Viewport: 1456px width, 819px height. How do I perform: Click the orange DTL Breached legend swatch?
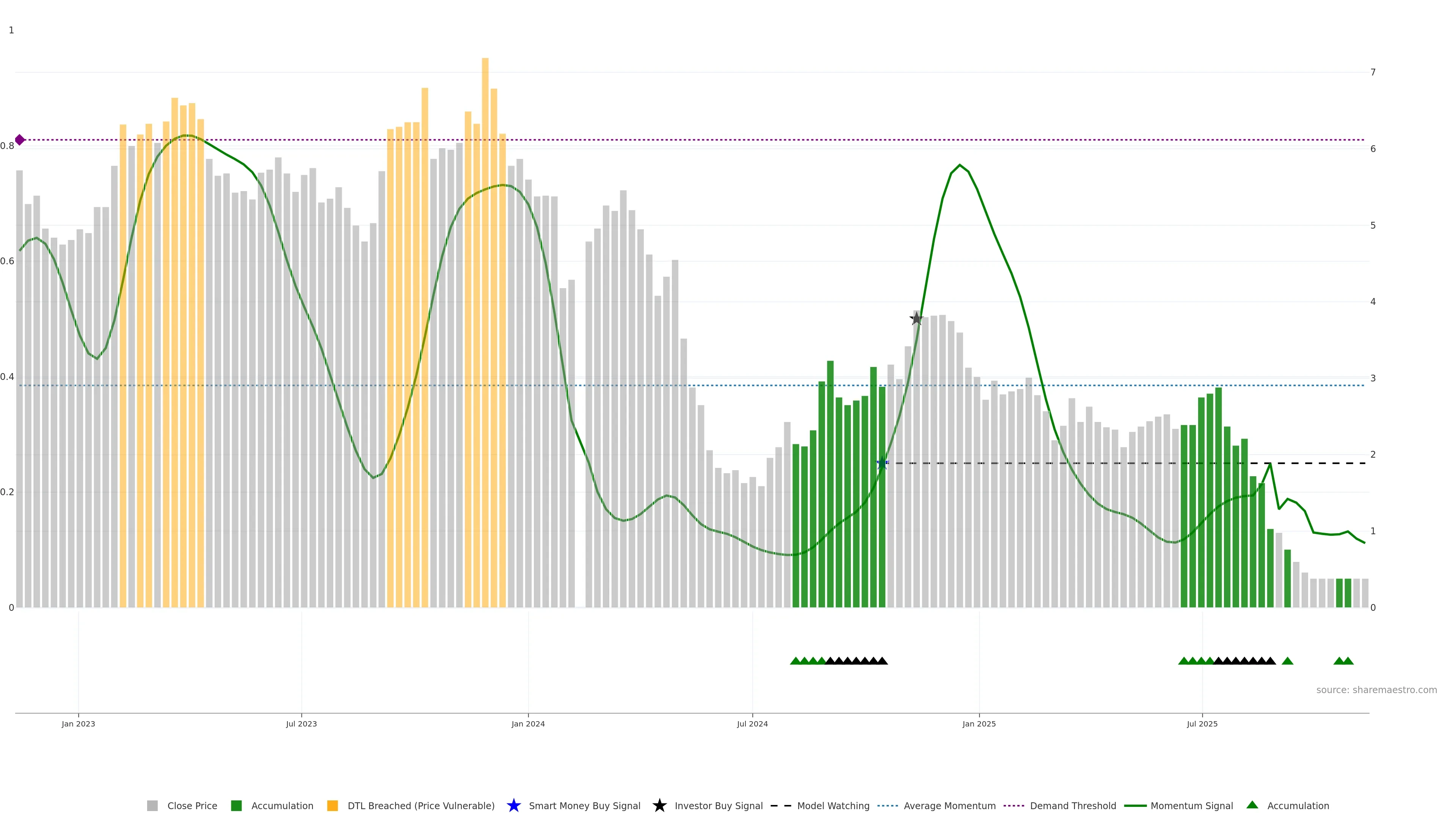point(333,805)
